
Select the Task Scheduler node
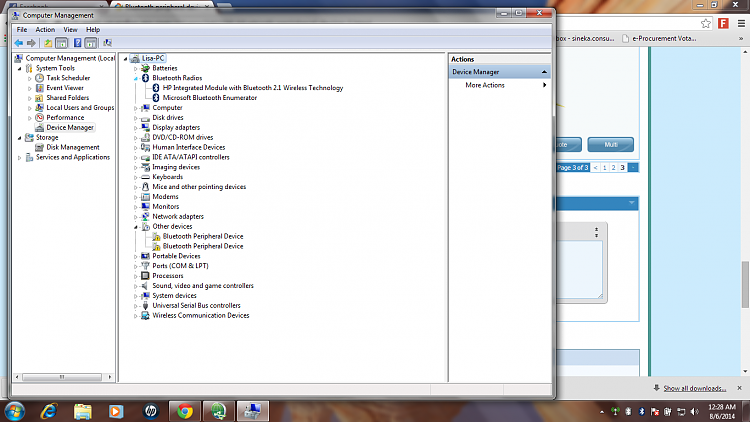pos(68,78)
